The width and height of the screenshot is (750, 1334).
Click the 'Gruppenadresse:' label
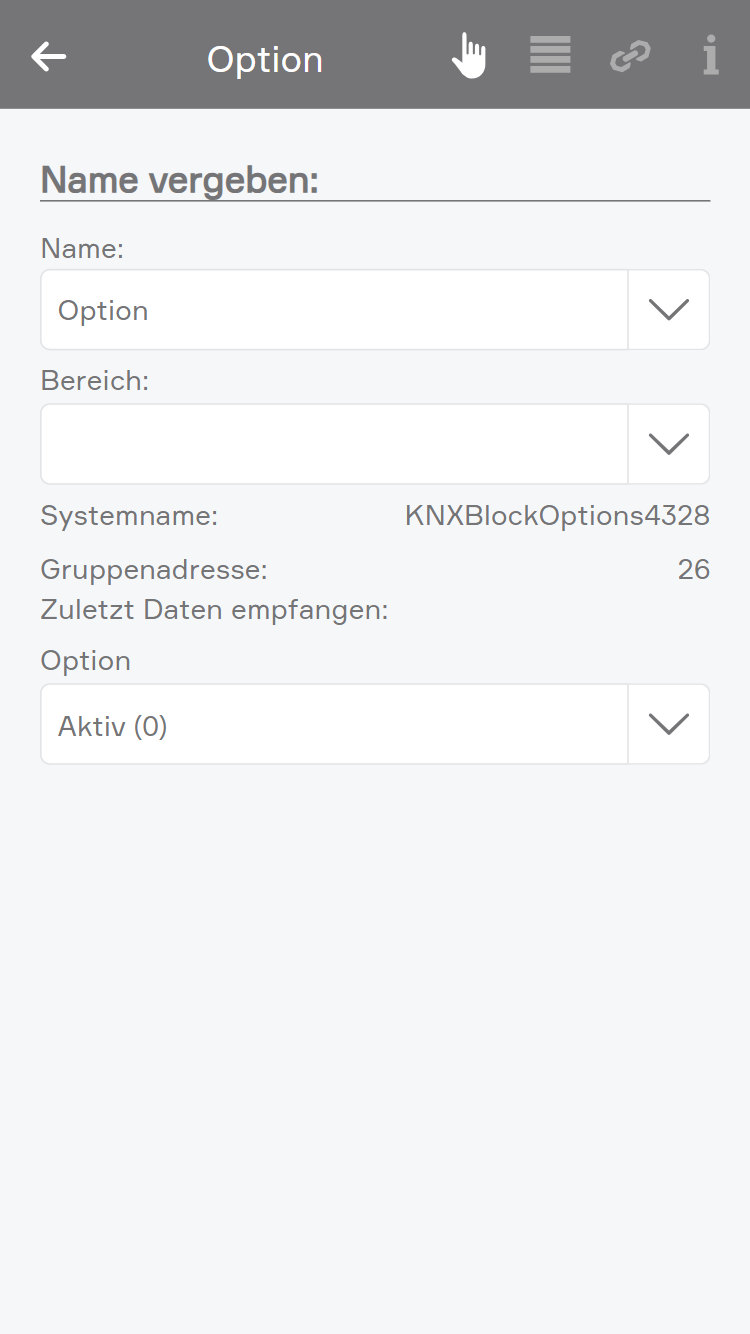click(154, 570)
